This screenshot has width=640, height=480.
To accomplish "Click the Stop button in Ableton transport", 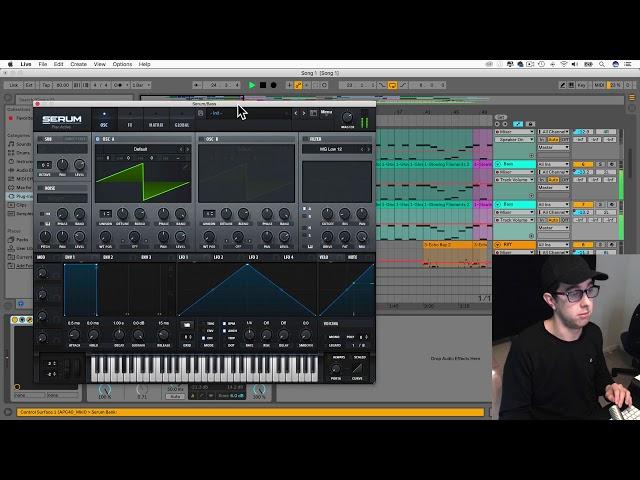I will (263, 85).
